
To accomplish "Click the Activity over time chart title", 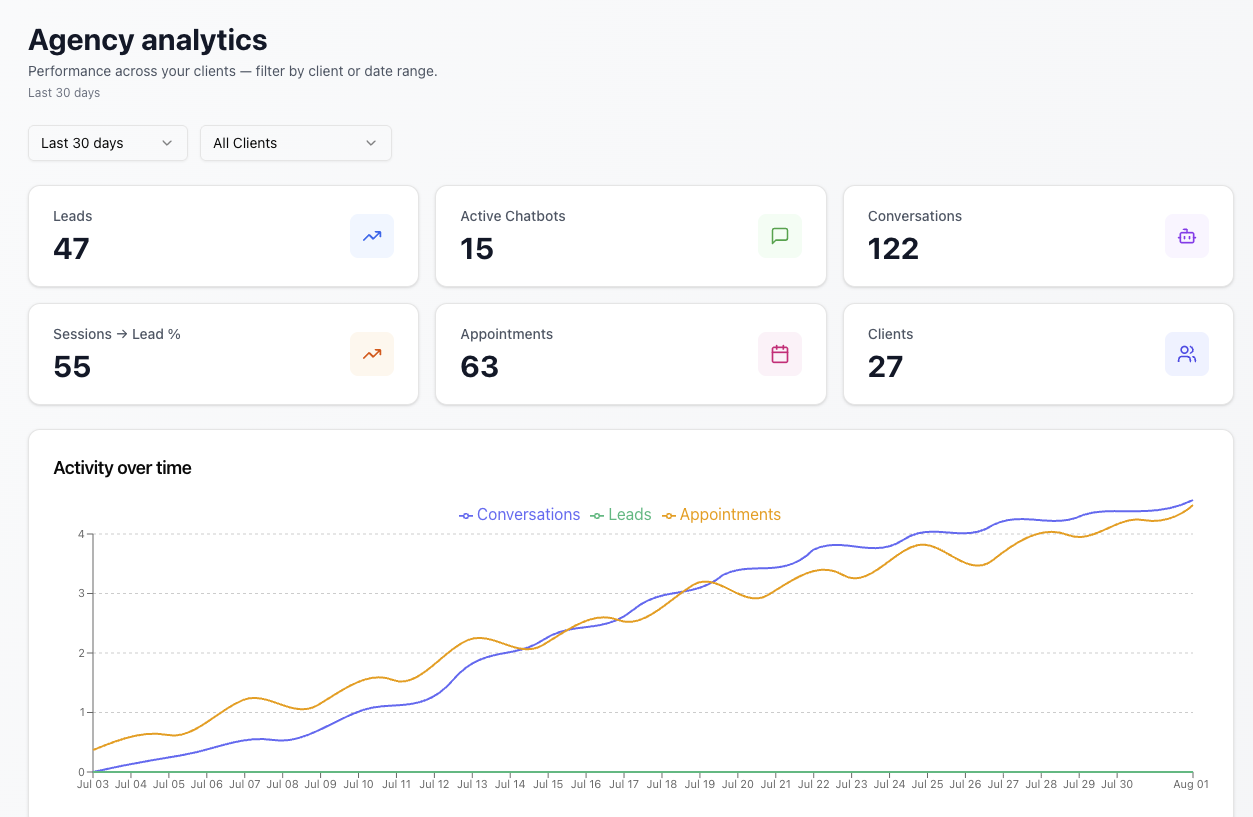I will coord(122,468).
